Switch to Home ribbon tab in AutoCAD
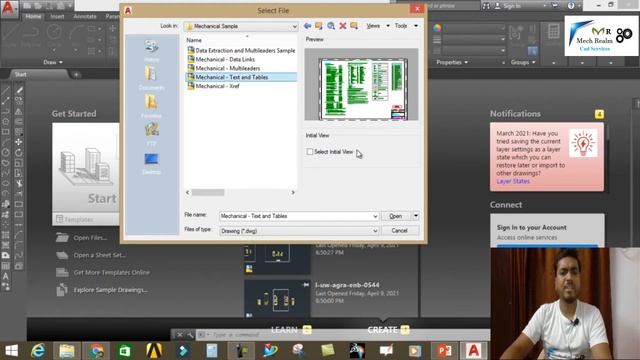Image resolution: width=640 pixels, height=360 pixels. [33, 16]
